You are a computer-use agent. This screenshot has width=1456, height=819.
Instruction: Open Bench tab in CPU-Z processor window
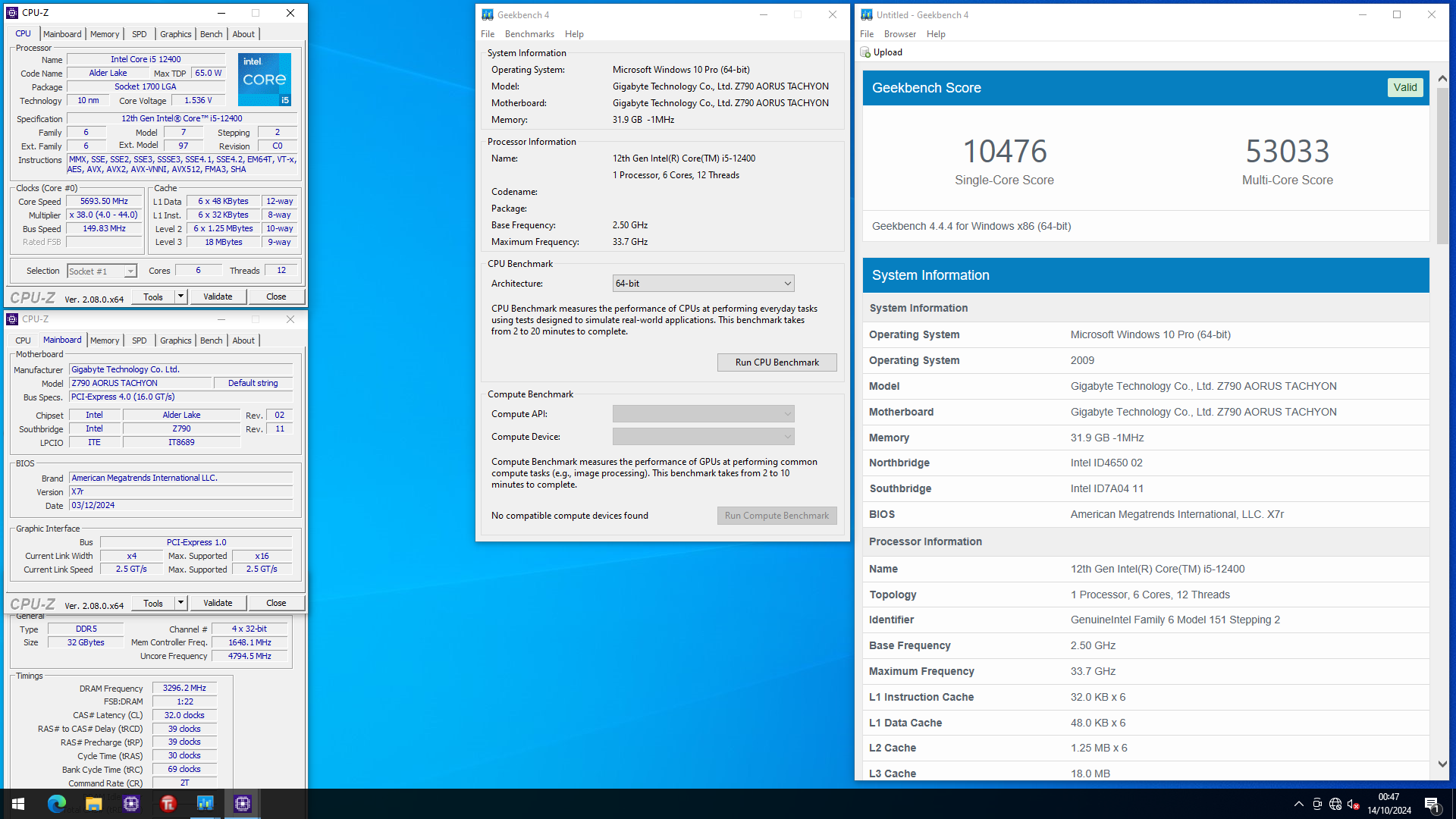(212, 34)
